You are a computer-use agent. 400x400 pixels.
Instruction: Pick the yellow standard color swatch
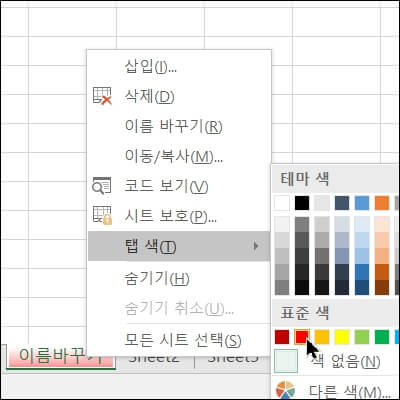(342, 337)
